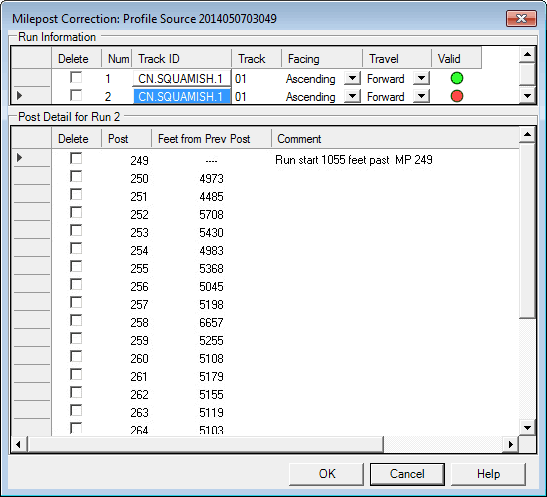This screenshot has height=497, width=547.
Task: Click the red Valid indicator for run 2
Action: [x=457, y=96]
